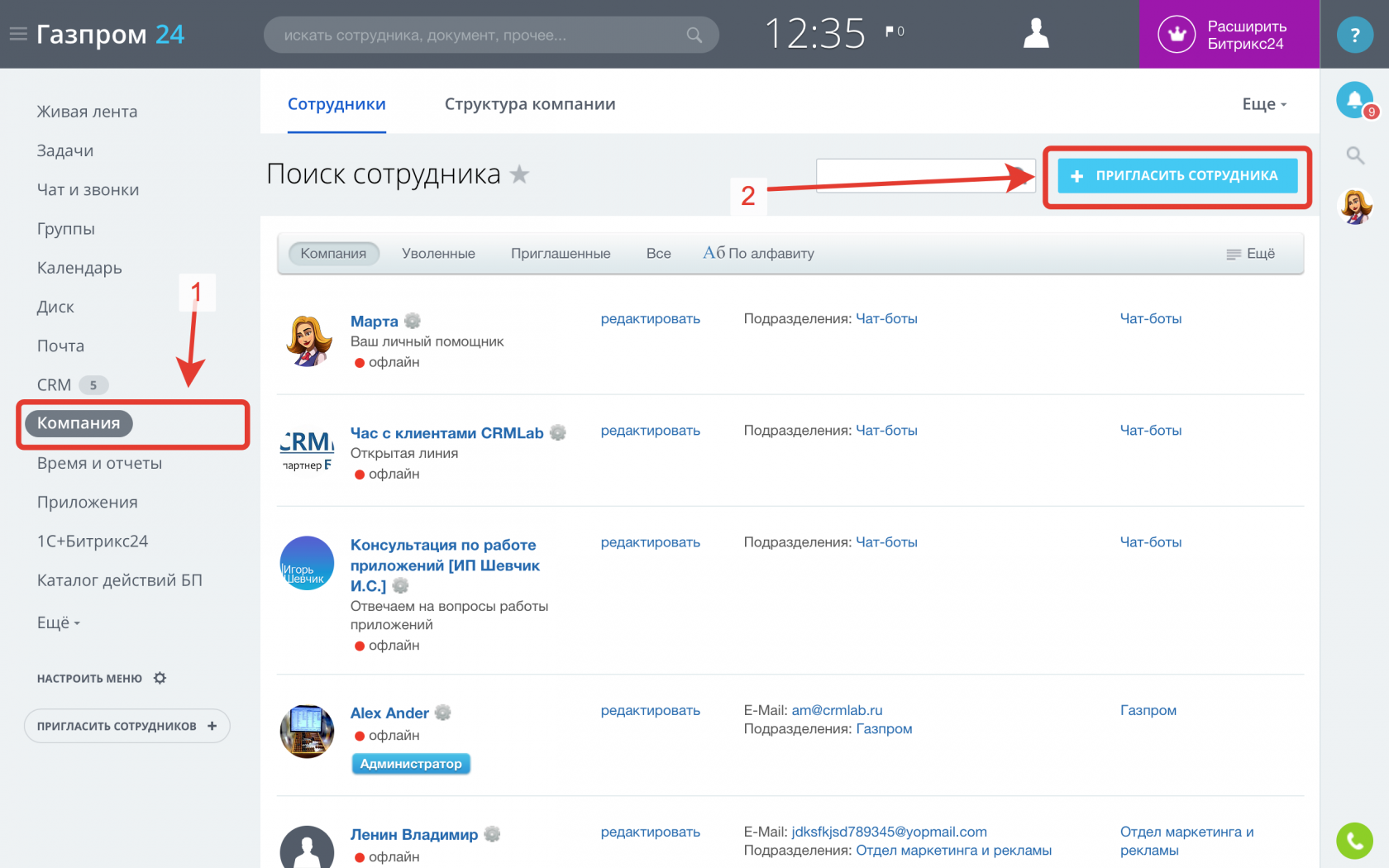The width and height of the screenshot is (1389, 868).
Task: Select the Уволенные filter
Action: click(x=438, y=254)
